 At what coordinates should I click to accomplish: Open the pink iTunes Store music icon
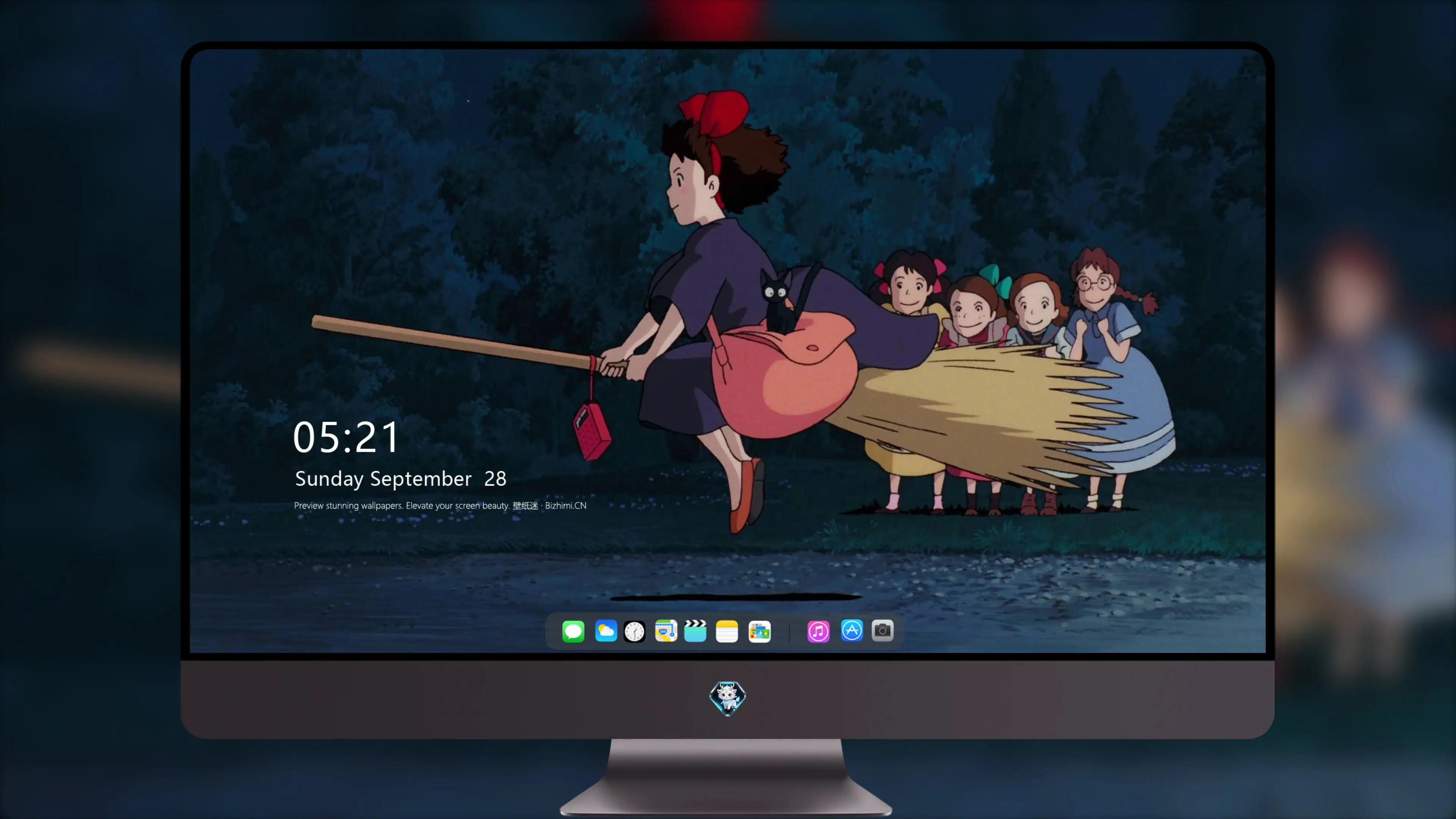click(819, 631)
